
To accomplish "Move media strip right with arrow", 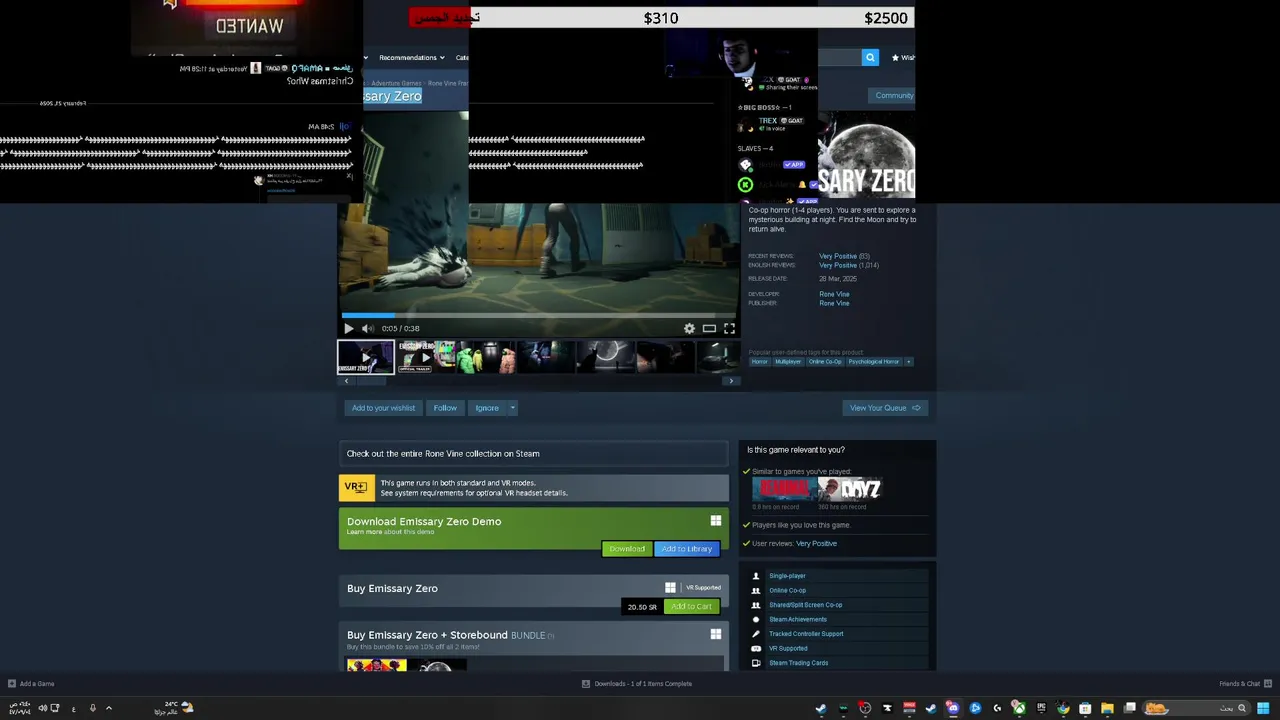I will click(x=731, y=381).
